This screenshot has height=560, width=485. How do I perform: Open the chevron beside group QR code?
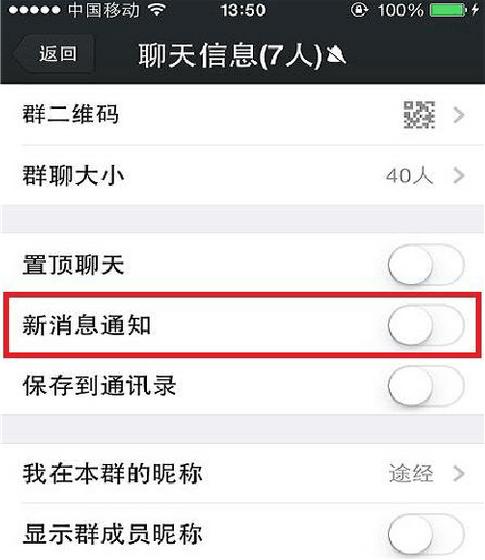tap(459, 115)
